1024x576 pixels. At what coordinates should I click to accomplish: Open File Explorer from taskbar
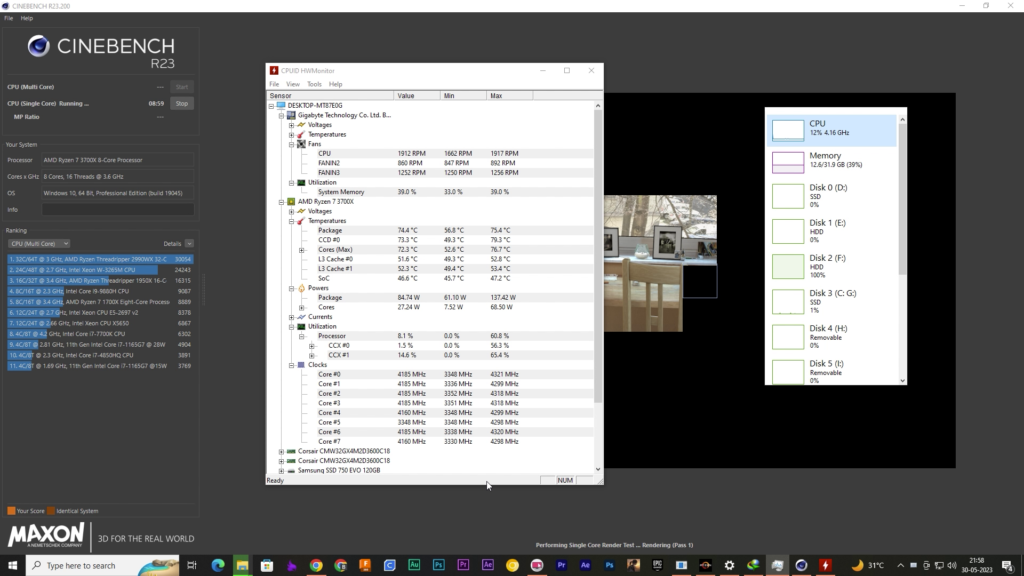(x=242, y=566)
